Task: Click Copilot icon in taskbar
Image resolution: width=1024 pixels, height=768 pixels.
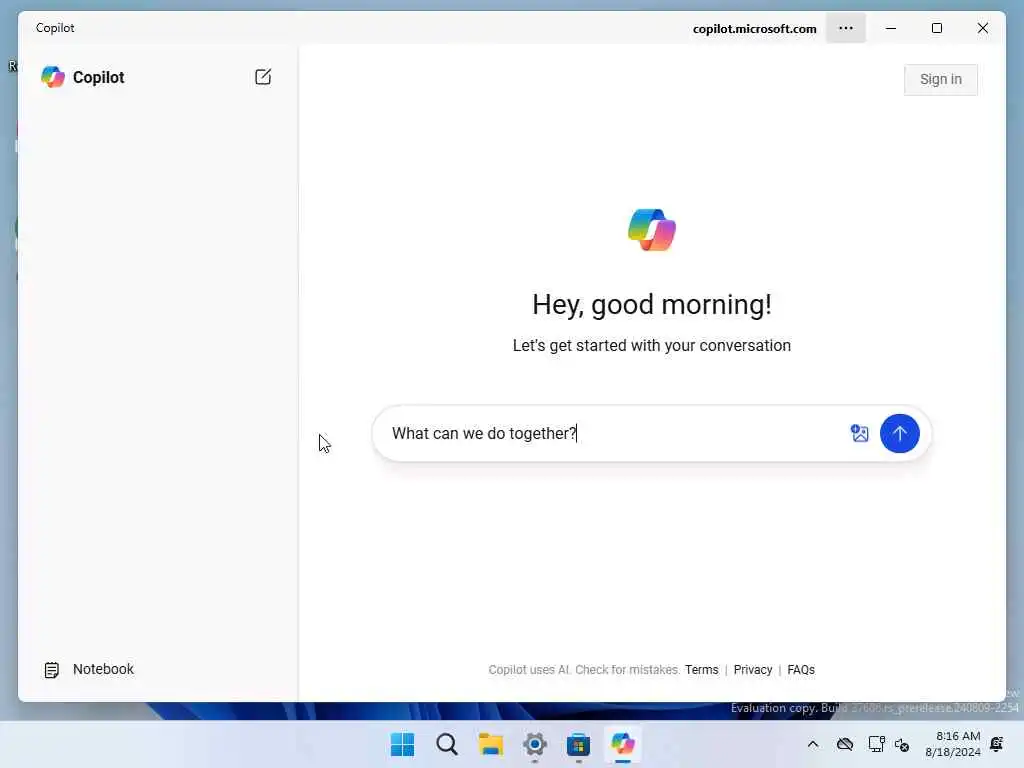Action: [622, 744]
